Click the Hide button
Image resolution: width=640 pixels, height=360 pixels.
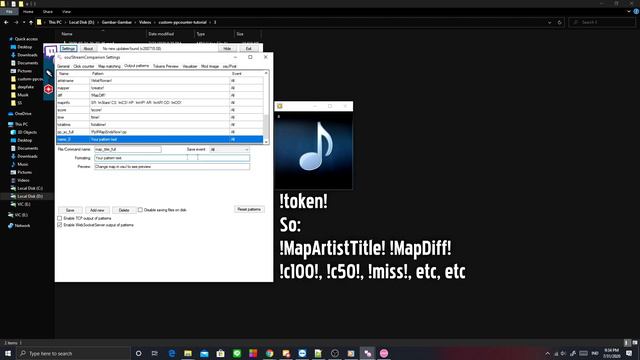pos(227,49)
